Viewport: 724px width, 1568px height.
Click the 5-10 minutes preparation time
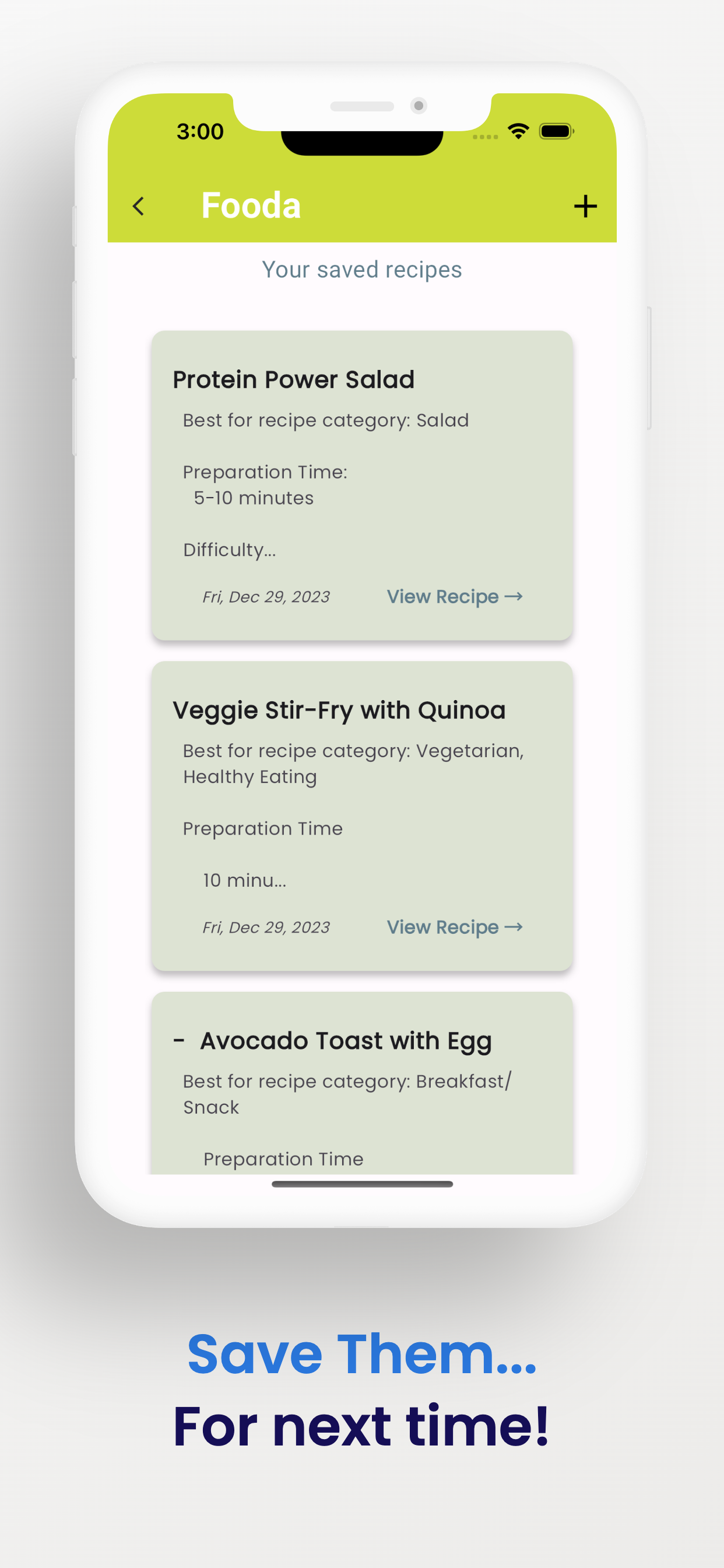pos(254,498)
